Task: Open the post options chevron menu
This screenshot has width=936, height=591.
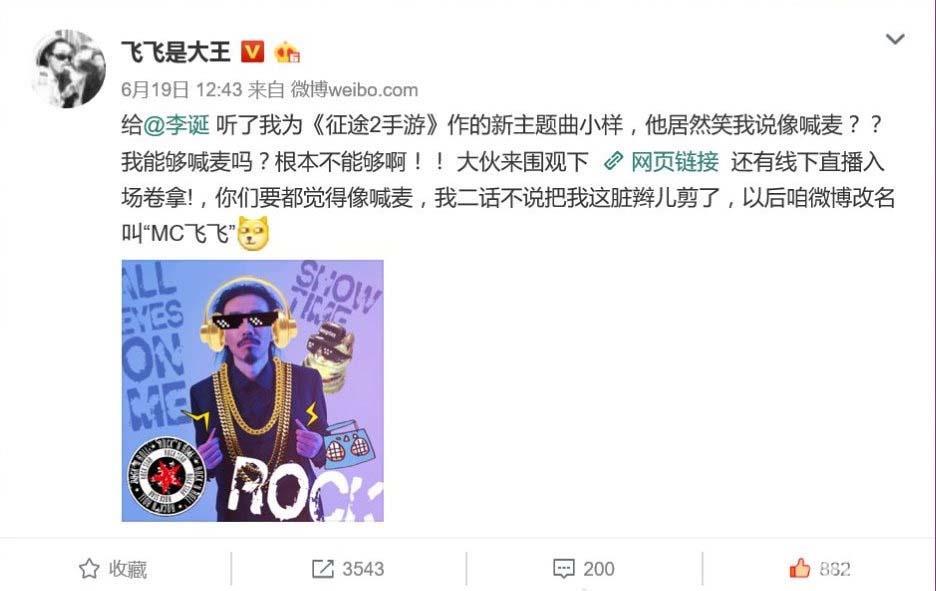Action: 895,39
